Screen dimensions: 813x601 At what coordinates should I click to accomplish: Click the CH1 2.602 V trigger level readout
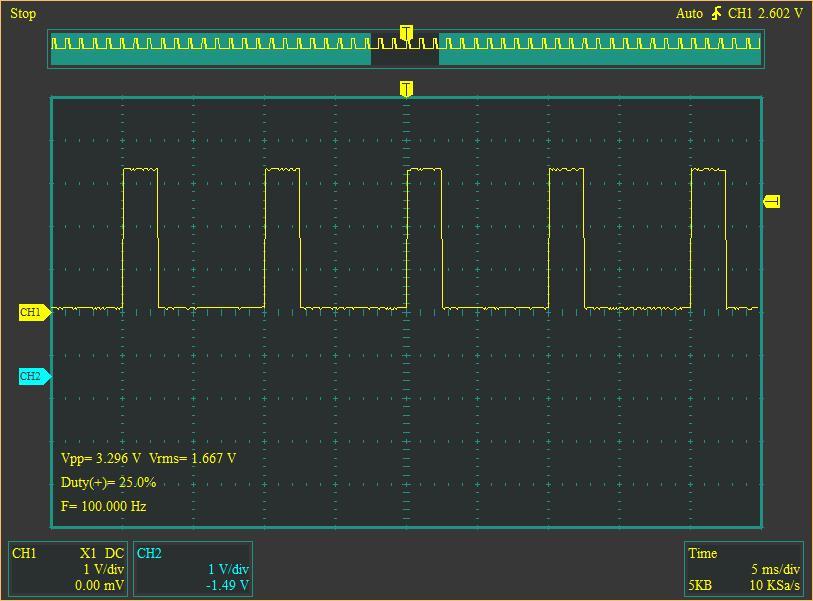click(765, 13)
